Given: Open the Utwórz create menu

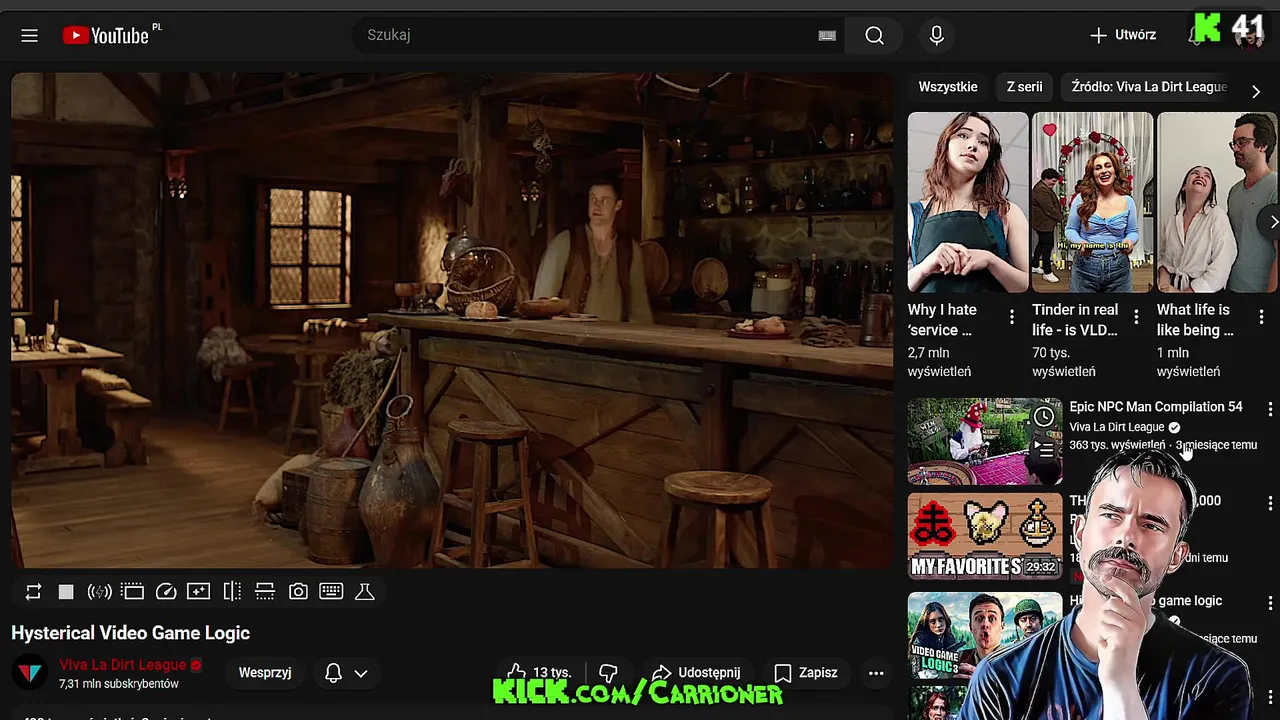Looking at the screenshot, I should [1122, 35].
